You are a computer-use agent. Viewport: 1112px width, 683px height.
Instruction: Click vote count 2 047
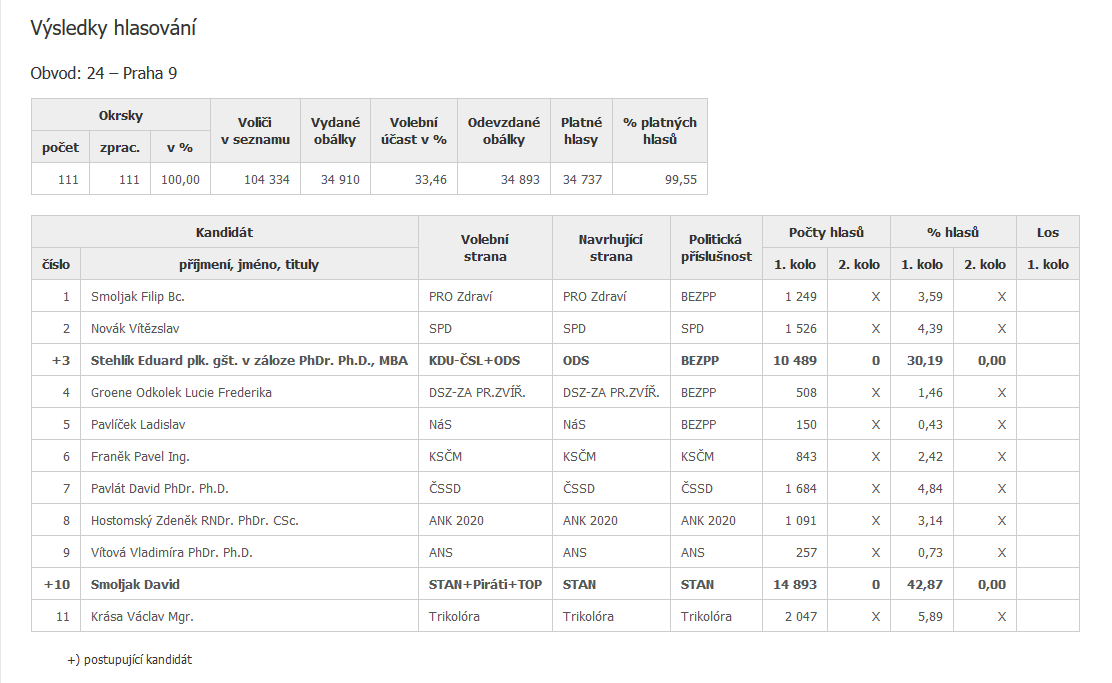pyautogui.click(x=801, y=616)
